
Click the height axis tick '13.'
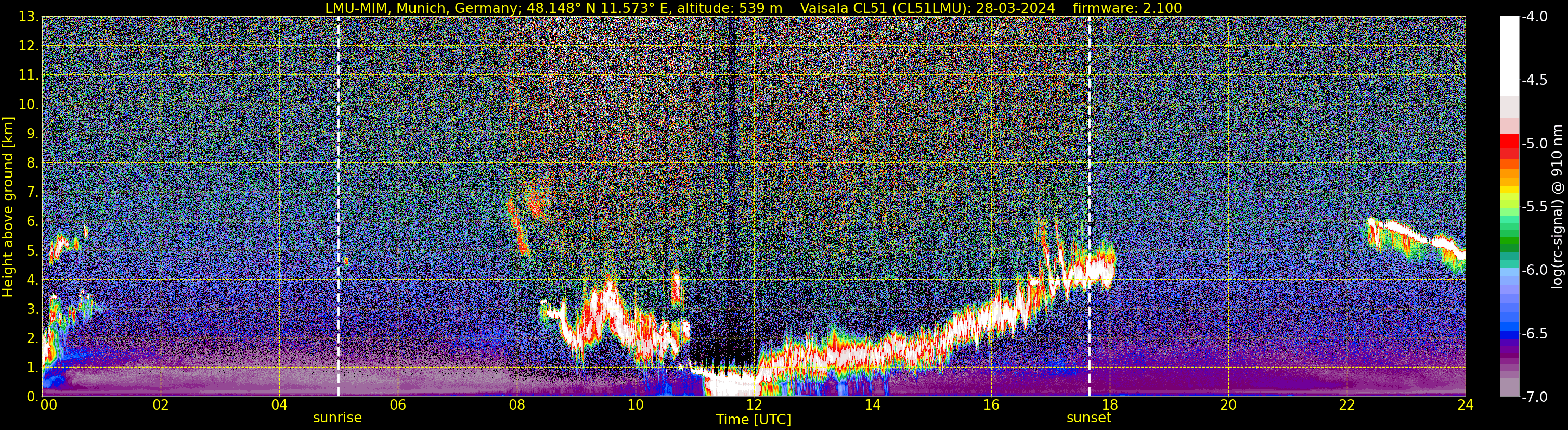(29, 17)
